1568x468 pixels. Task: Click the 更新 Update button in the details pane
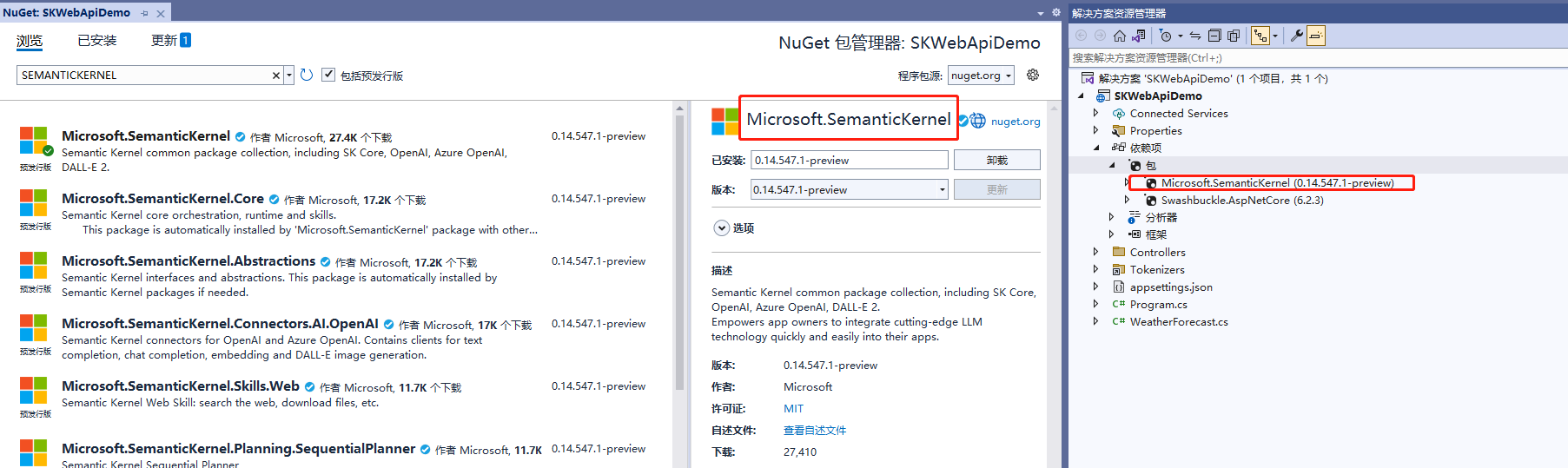996,189
